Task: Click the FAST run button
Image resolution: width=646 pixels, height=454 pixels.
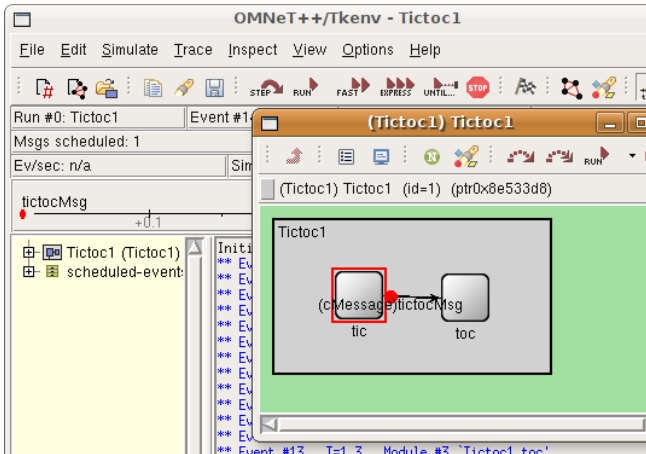Action: pyautogui.click(x=353, y=88)
